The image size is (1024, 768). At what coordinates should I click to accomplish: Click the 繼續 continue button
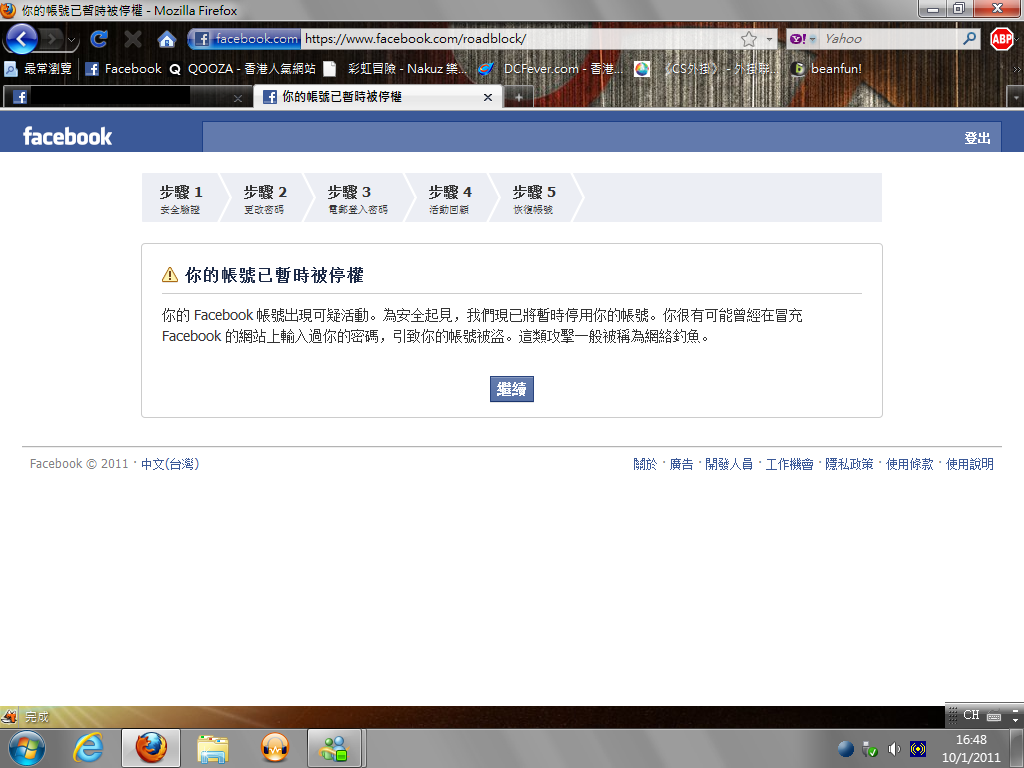pos(511,389)
